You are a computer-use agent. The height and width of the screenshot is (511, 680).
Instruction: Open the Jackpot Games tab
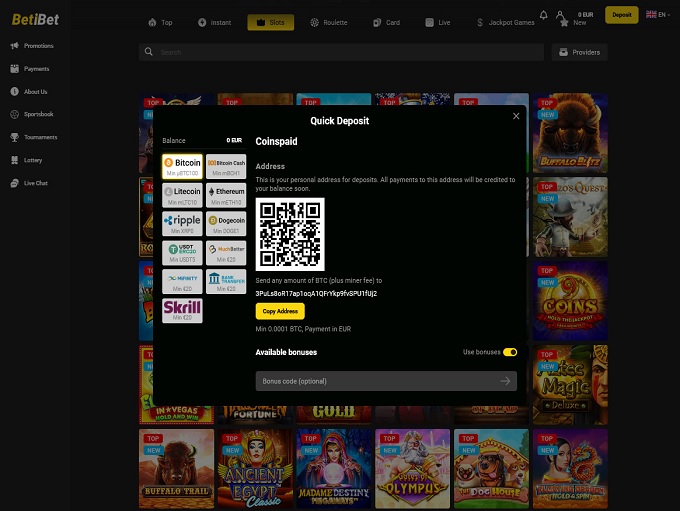tap(505, 21)
